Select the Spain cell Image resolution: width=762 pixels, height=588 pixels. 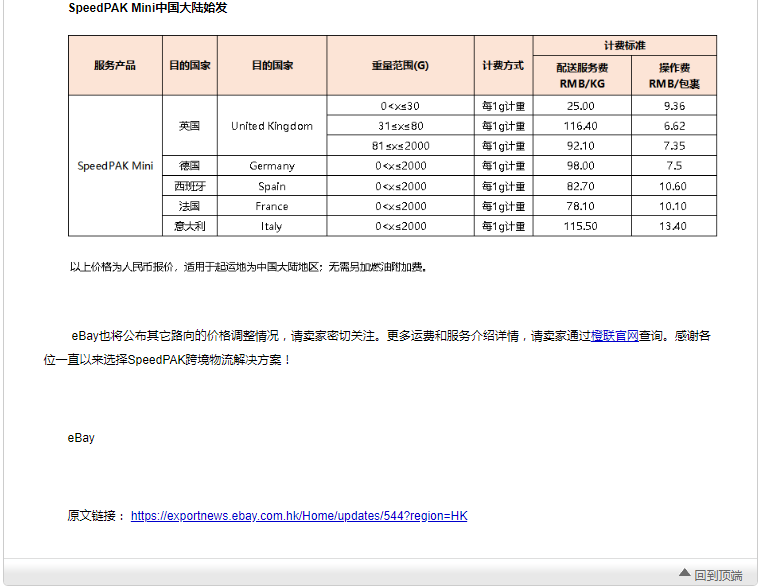tap(272, 186)
